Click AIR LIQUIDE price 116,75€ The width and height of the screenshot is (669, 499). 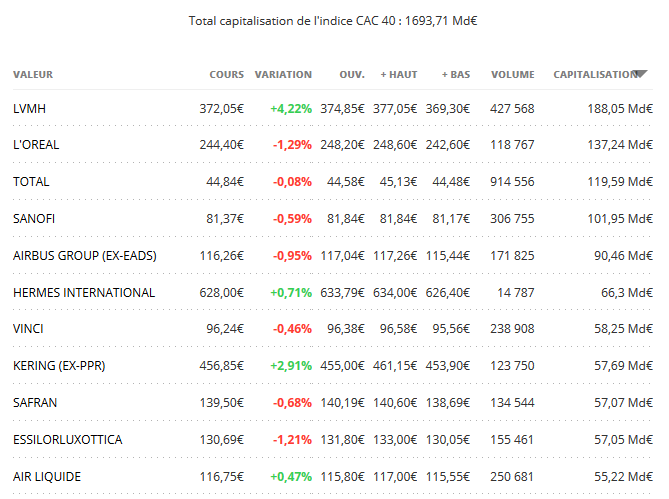click(x=221, y=477)
